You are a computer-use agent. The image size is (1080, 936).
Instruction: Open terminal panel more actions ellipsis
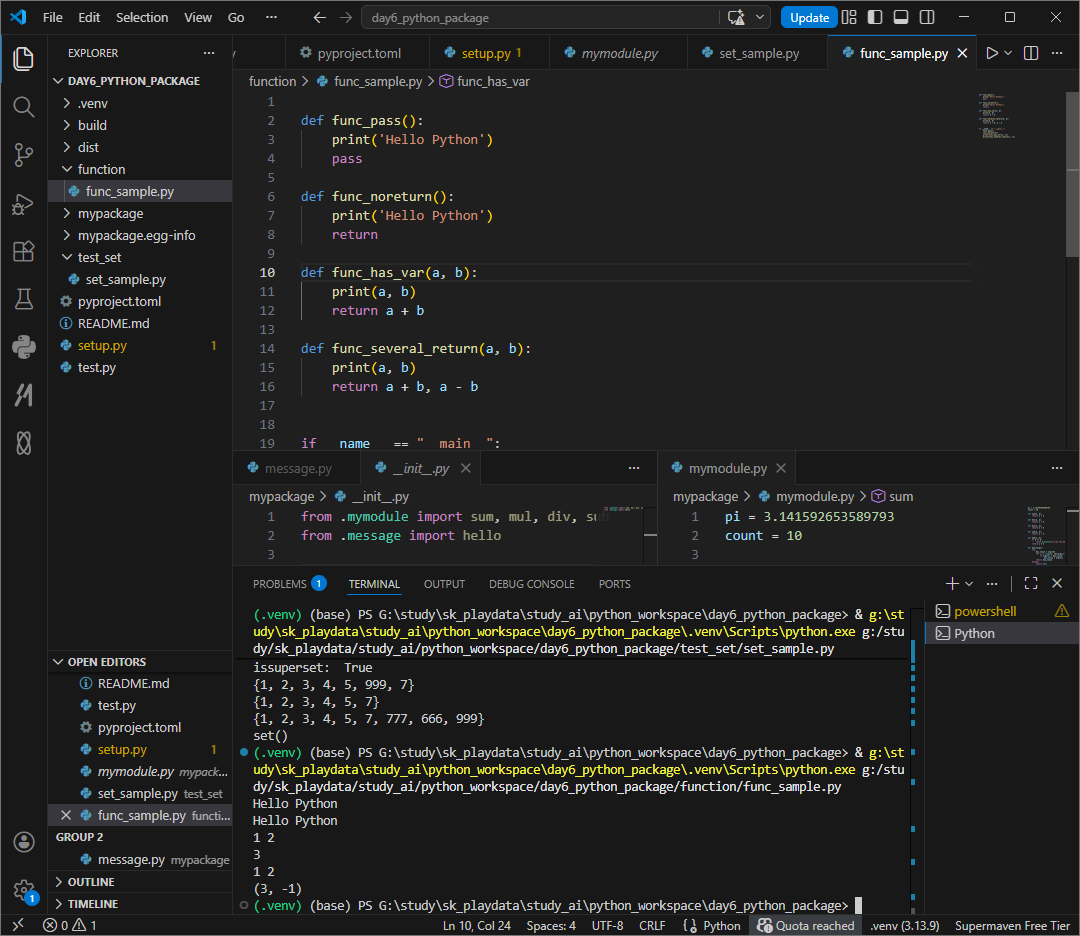pos(992,583)
